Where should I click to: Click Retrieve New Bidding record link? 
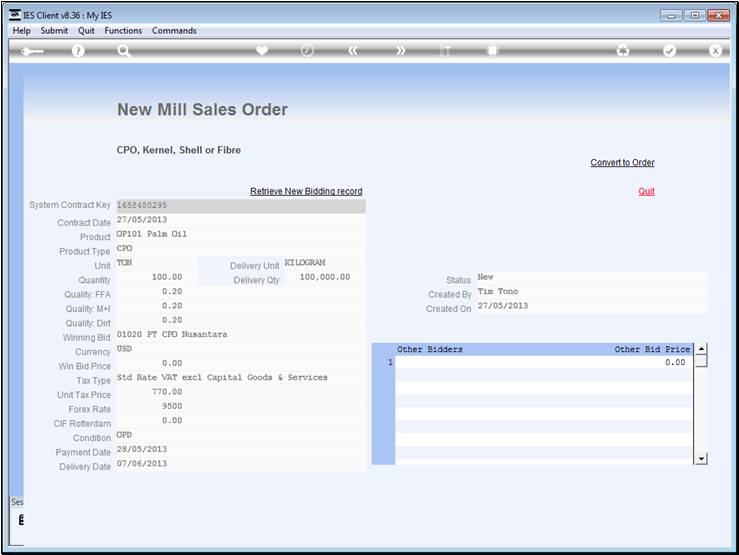(306, 191)
